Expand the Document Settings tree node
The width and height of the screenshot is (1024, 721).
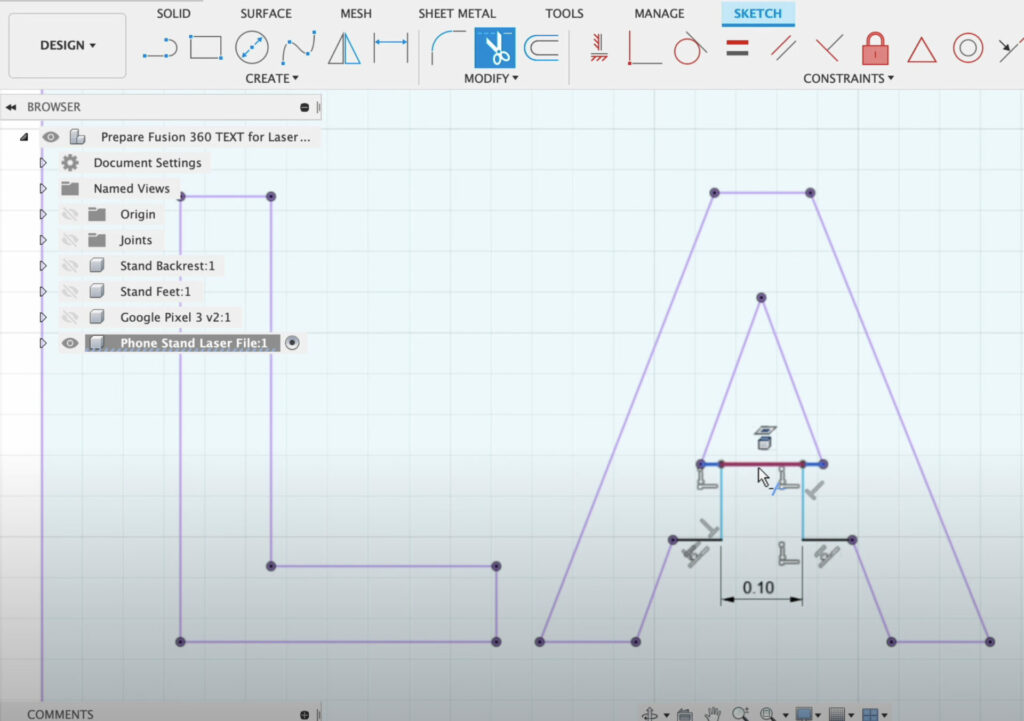pos(43,163)
